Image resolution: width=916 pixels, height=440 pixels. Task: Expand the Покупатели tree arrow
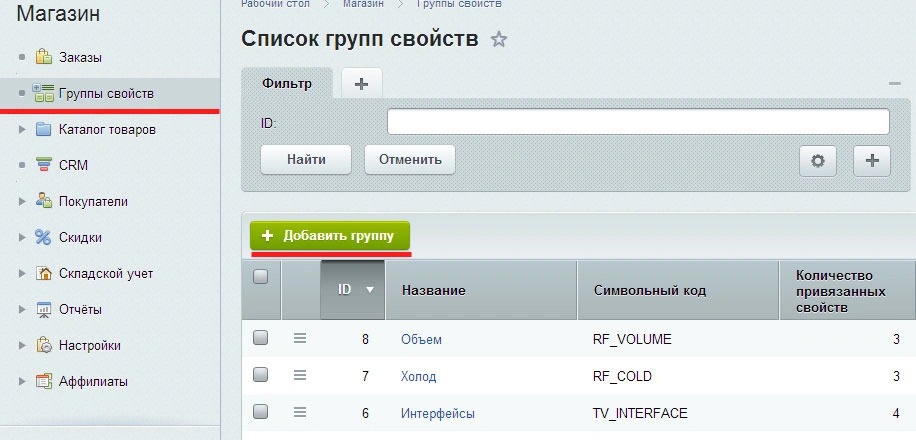(22, 202)
